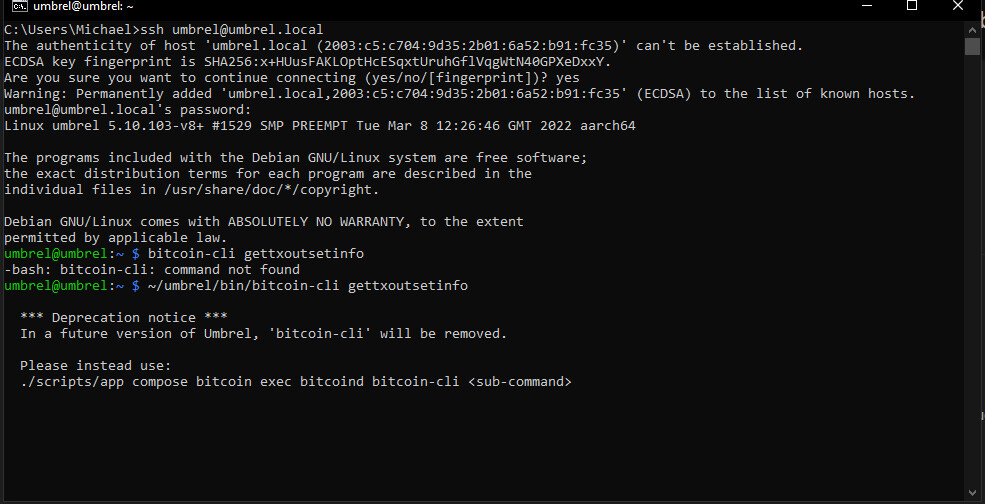
Task: Click the SHA256 ECDSA fingerprint string
Action: point(407,62)
